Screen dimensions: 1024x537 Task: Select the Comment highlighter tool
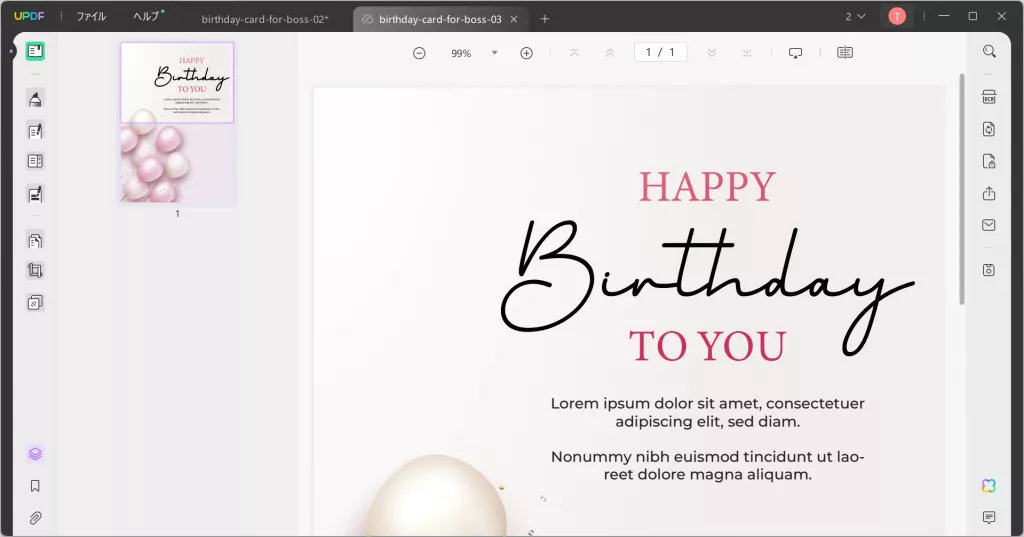[35, 99]
